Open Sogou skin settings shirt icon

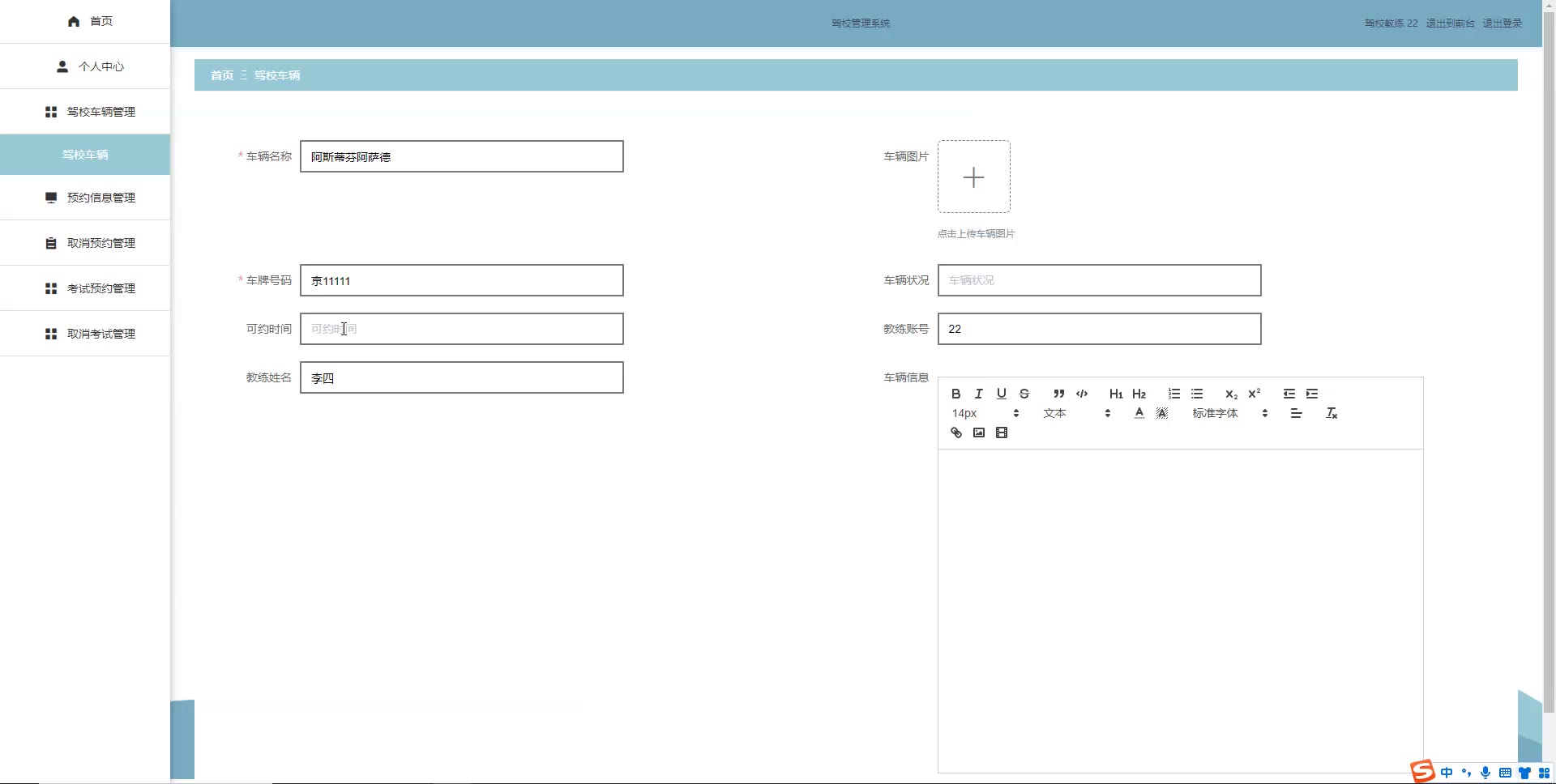1524,773
